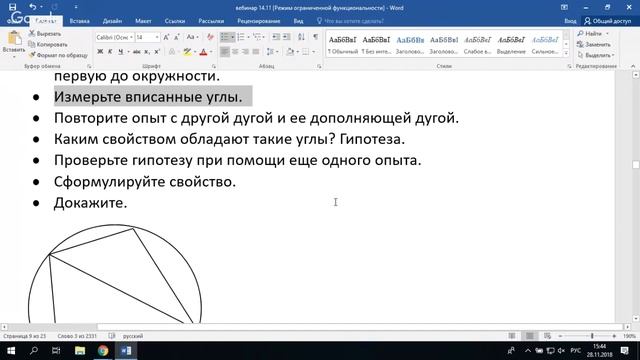
Task: Click the Undo arrow icon
Action: coord(33,7)
